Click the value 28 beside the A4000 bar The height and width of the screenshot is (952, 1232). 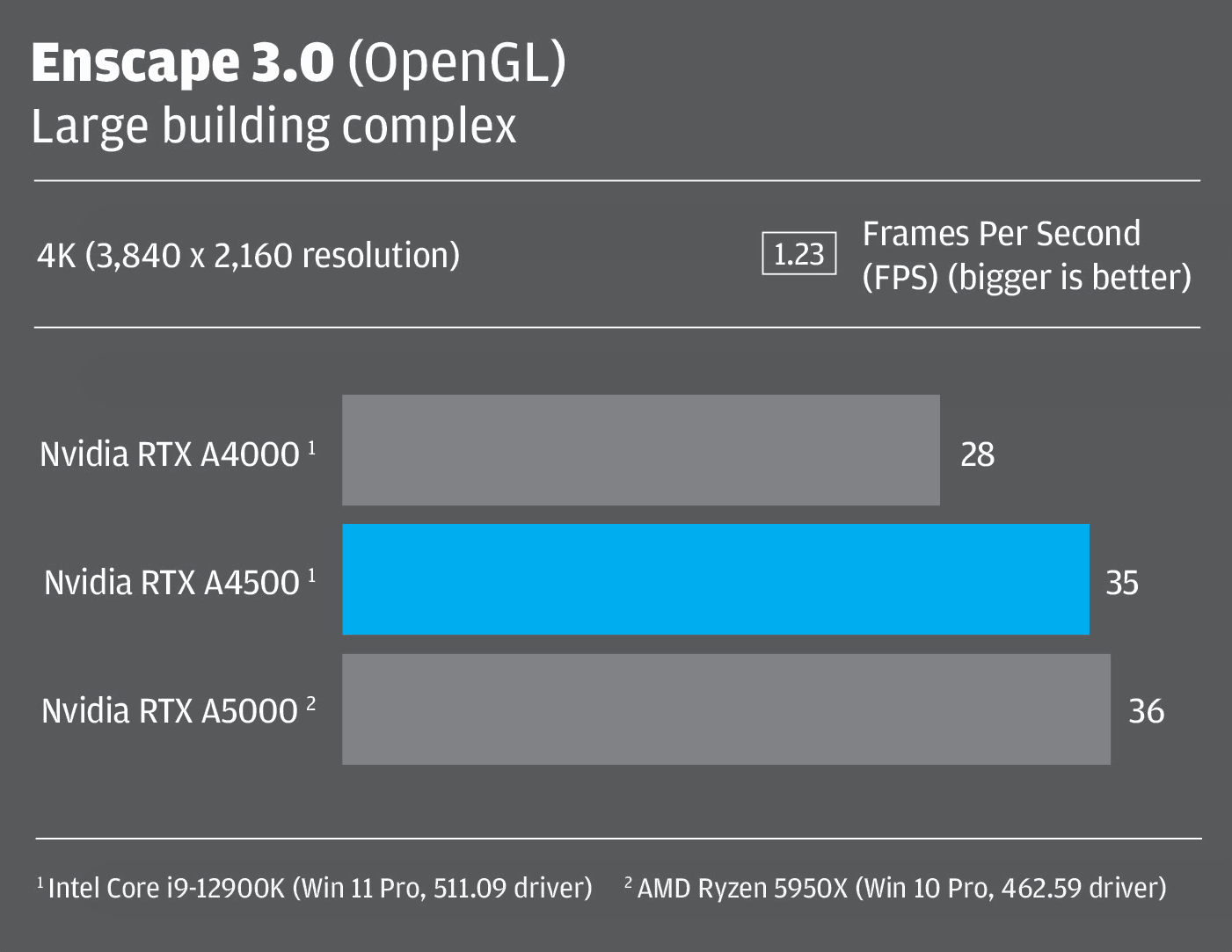coord(977,454)
